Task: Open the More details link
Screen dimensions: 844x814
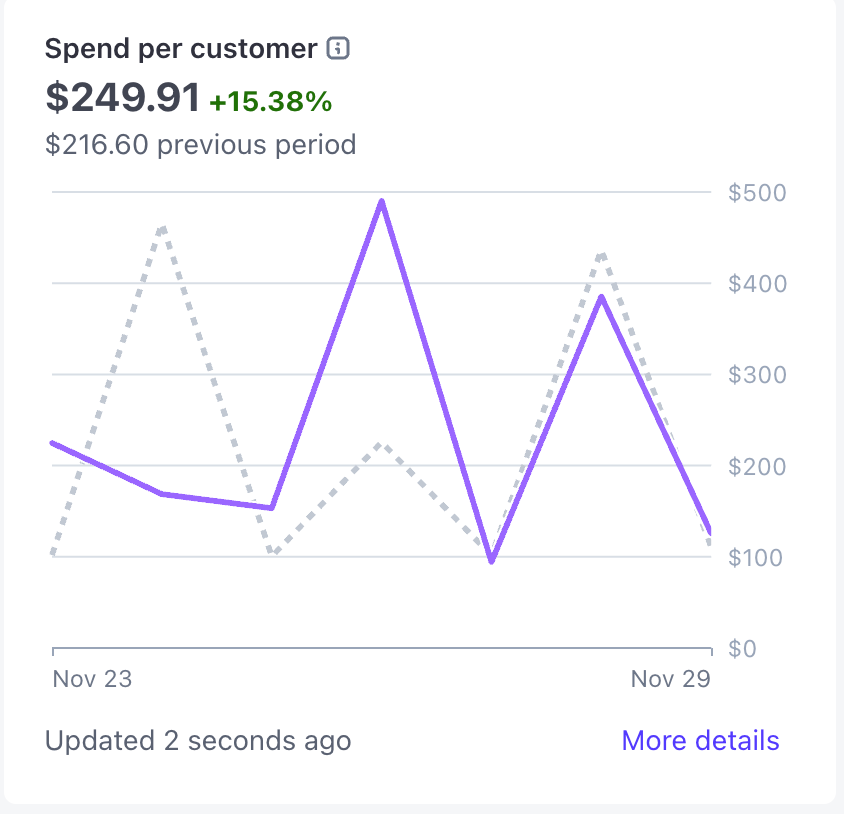Action: click(700, 741)
